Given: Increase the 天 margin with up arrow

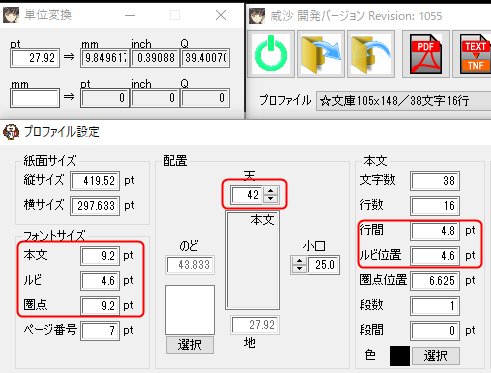Looking at the screenshot, I should tap(270, 191).
